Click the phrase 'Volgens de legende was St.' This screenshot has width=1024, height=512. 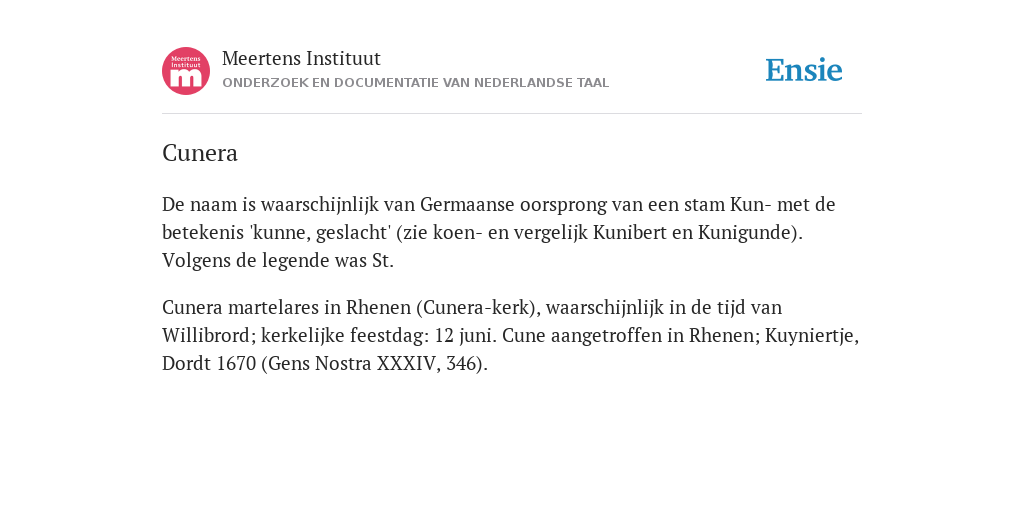click(278, 261)
